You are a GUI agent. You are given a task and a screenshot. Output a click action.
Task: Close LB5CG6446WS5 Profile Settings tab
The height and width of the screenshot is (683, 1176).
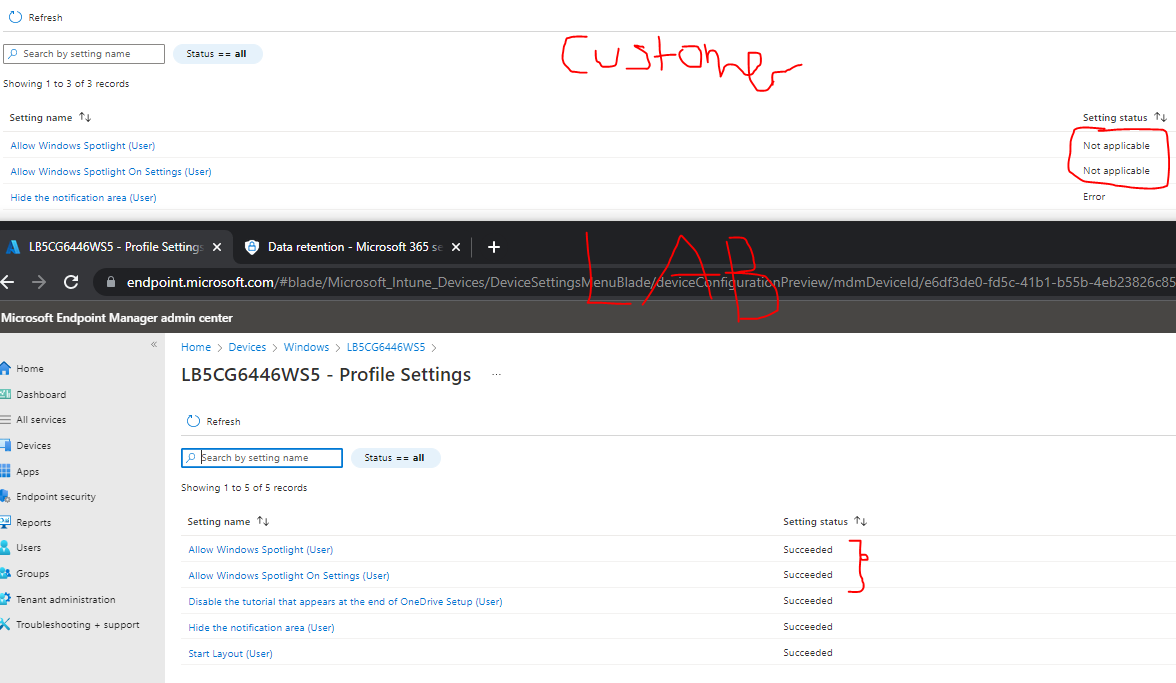[x=217, y=247]
